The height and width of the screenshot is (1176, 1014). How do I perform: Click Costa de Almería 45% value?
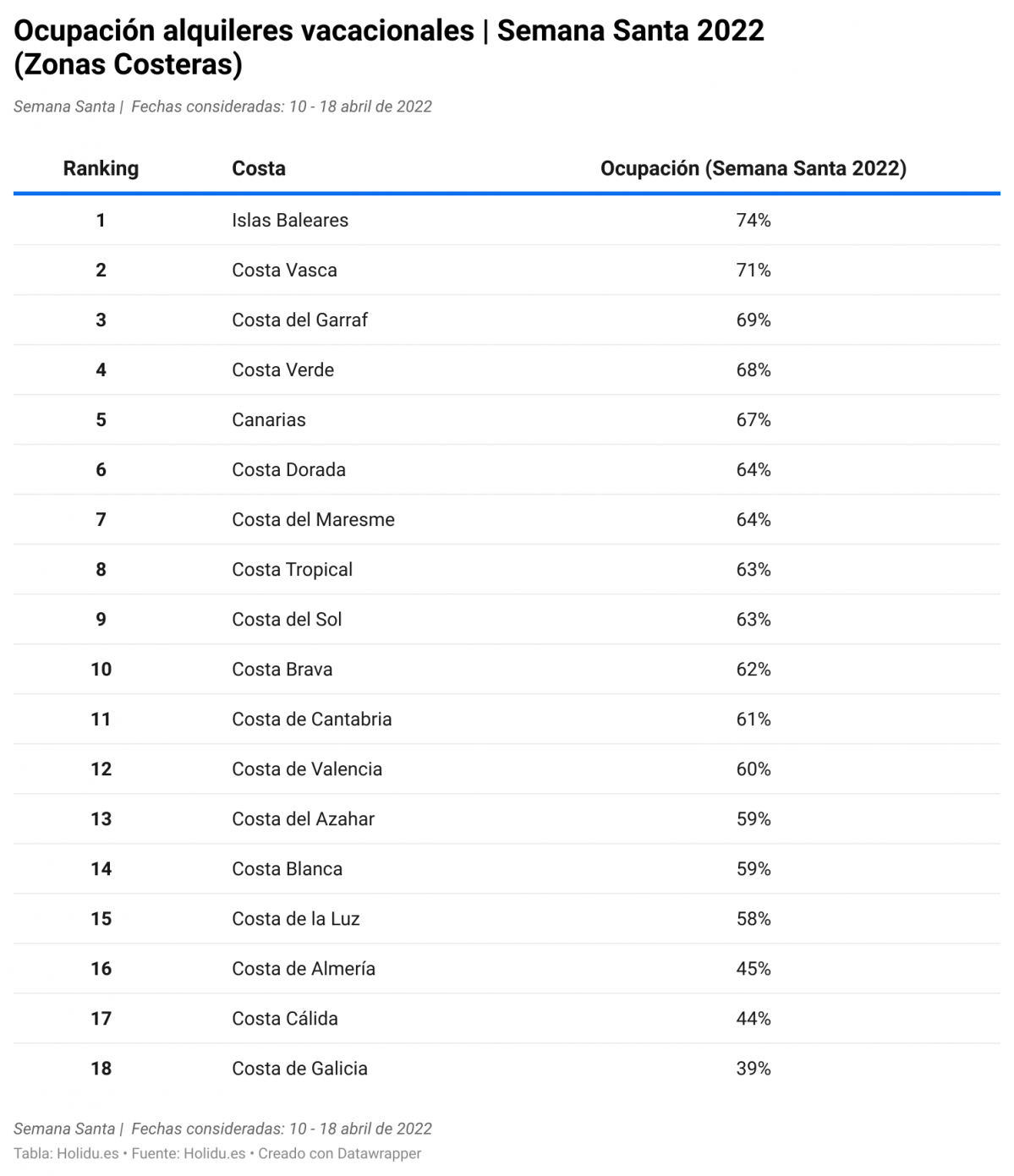coord(753,969)
